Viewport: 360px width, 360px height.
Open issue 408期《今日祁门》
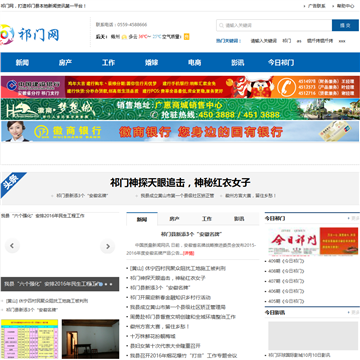286,271
